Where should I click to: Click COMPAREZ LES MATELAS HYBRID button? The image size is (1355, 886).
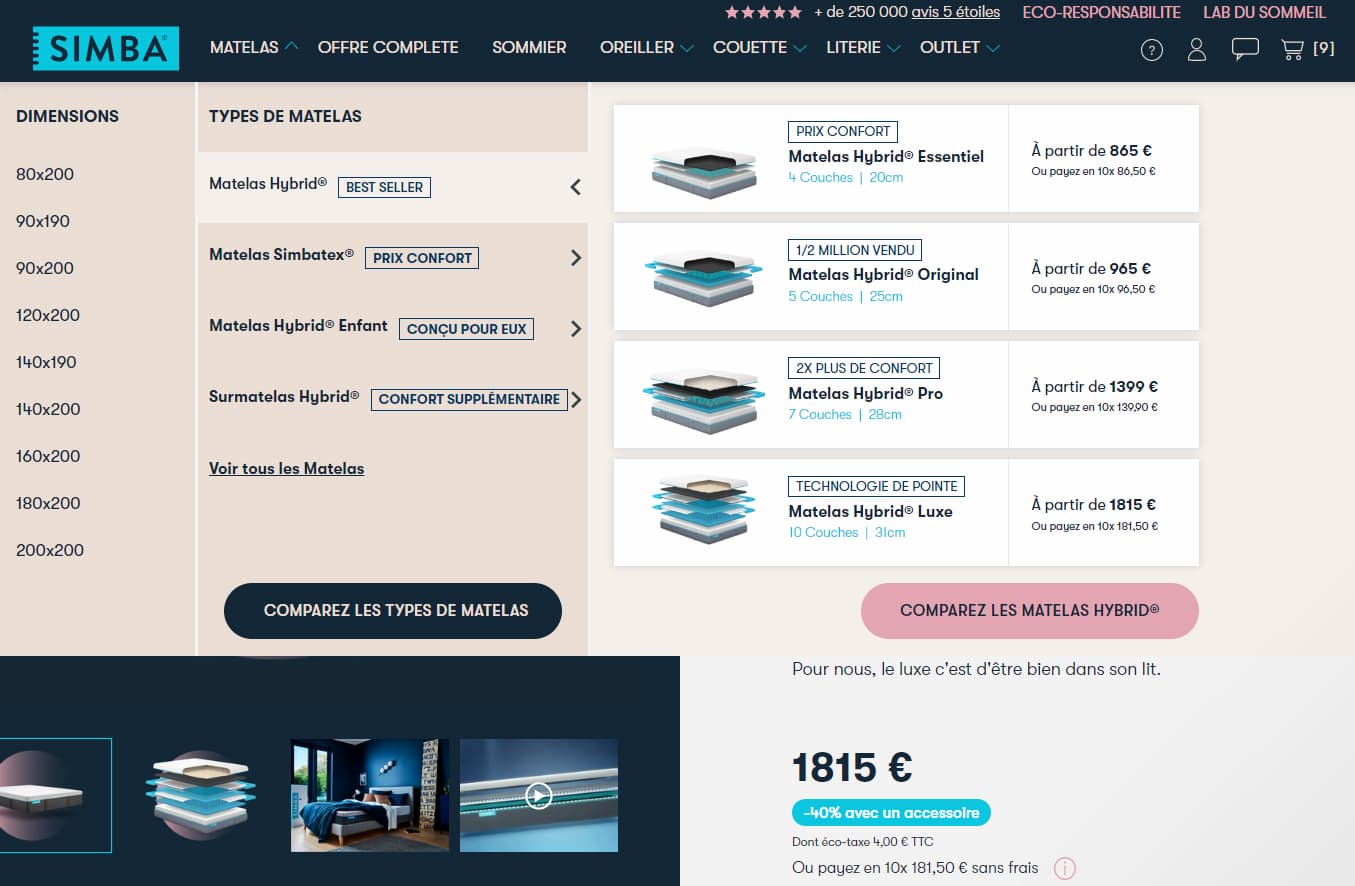[1029, 610]
